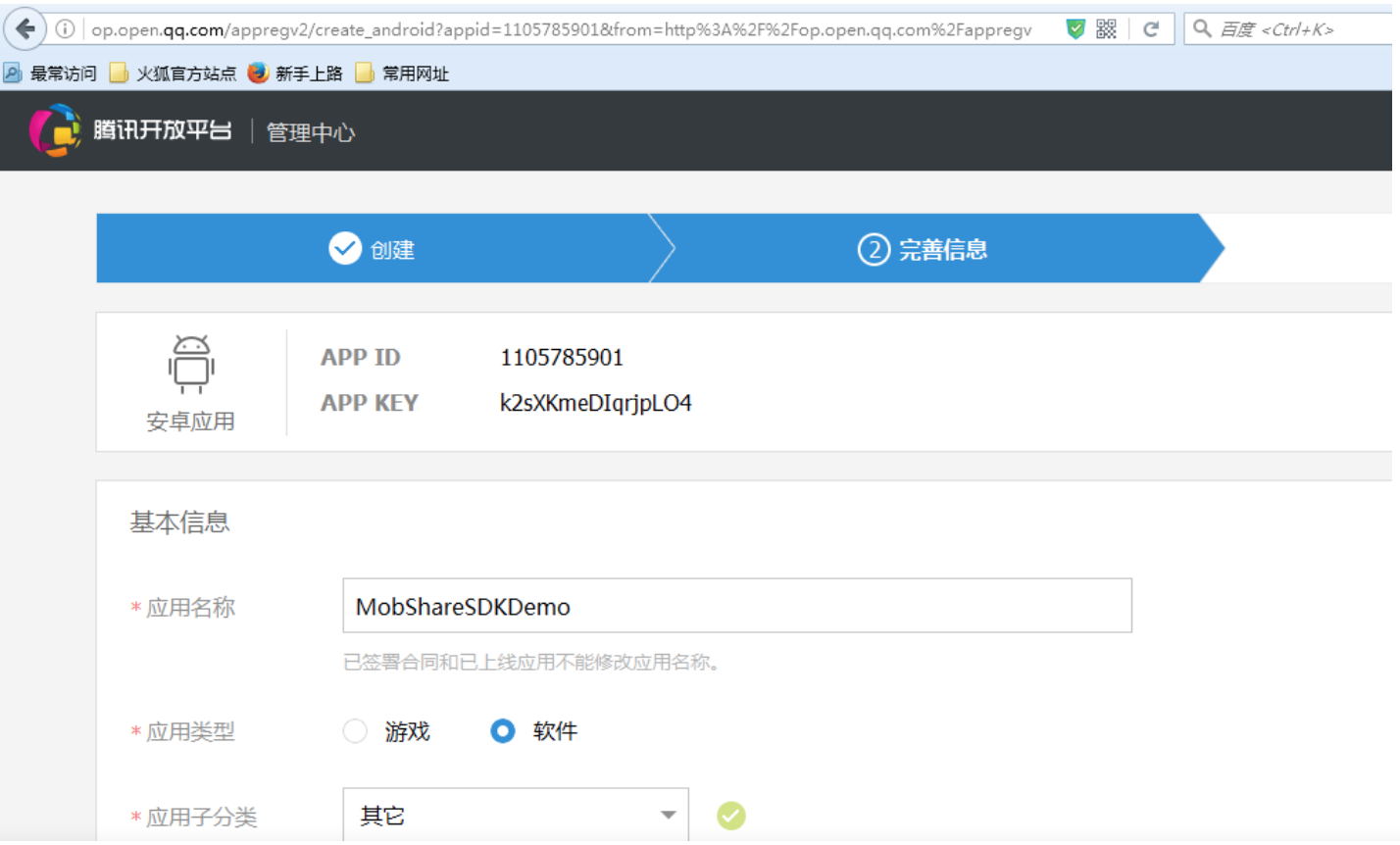Reload the page with the refresh icon
This screenshot has height=845, width=1400.
click(1151, 29)
